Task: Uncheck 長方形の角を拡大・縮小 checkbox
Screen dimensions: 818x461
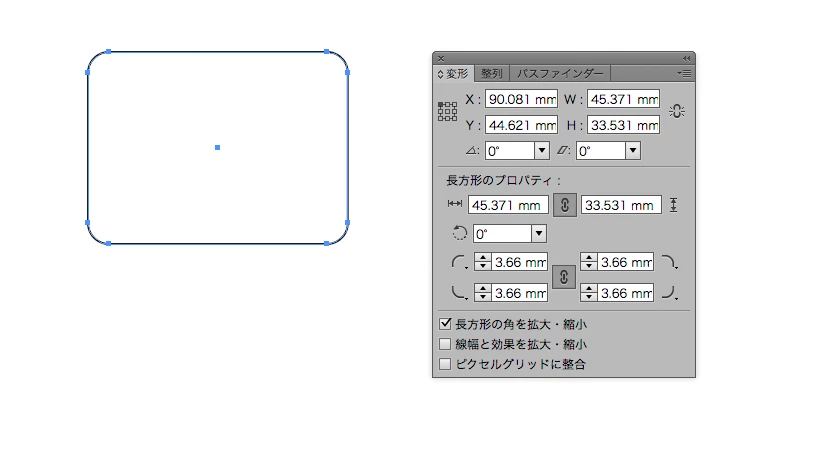Action: pyautogui.click(x=445, y=324)
